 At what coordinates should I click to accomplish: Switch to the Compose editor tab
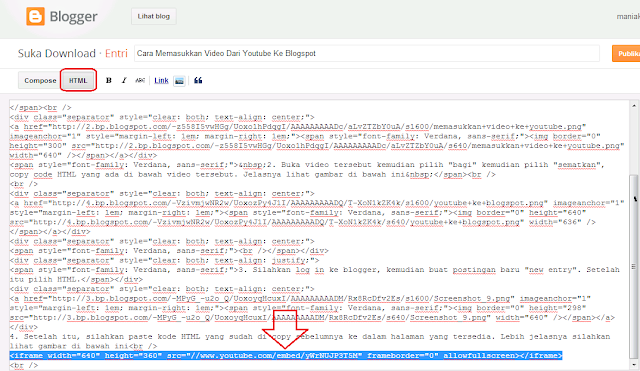(x=40, y=80)
